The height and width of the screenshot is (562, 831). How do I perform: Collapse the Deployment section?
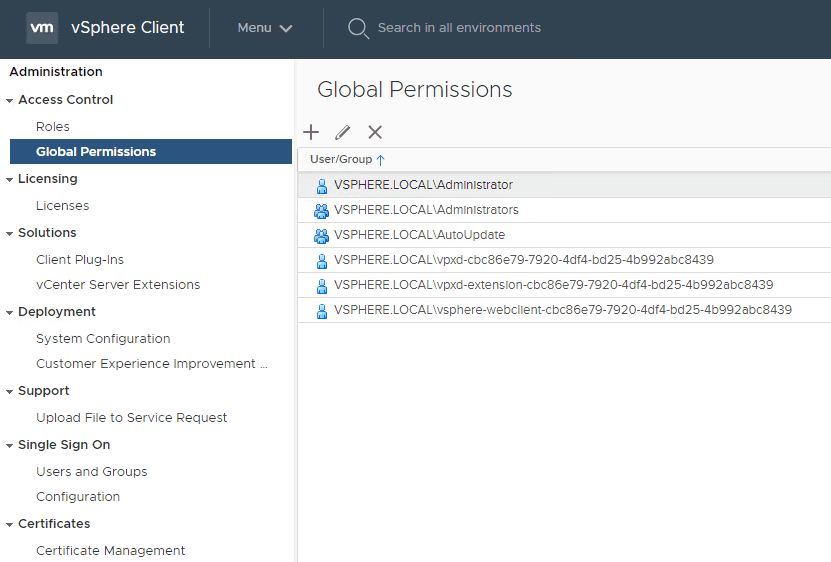pyautogui.click(x=10, y=312)
